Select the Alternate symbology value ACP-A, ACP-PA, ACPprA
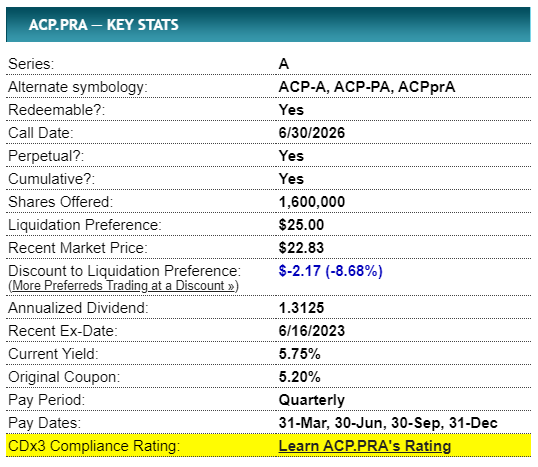Viewport: 538px width, 467px height. 367,87
